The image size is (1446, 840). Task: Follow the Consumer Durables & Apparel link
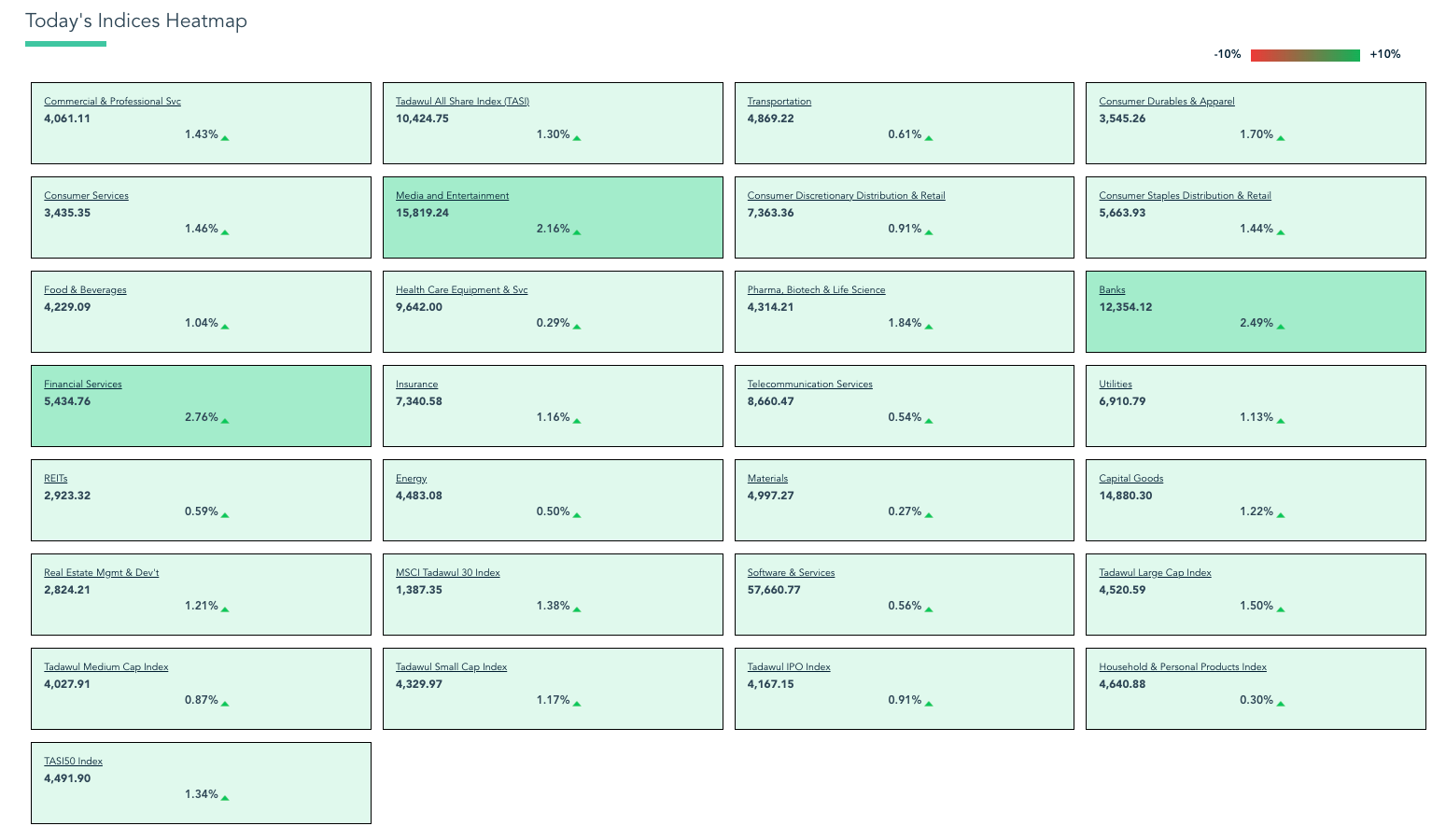(x=1166, y=102)
